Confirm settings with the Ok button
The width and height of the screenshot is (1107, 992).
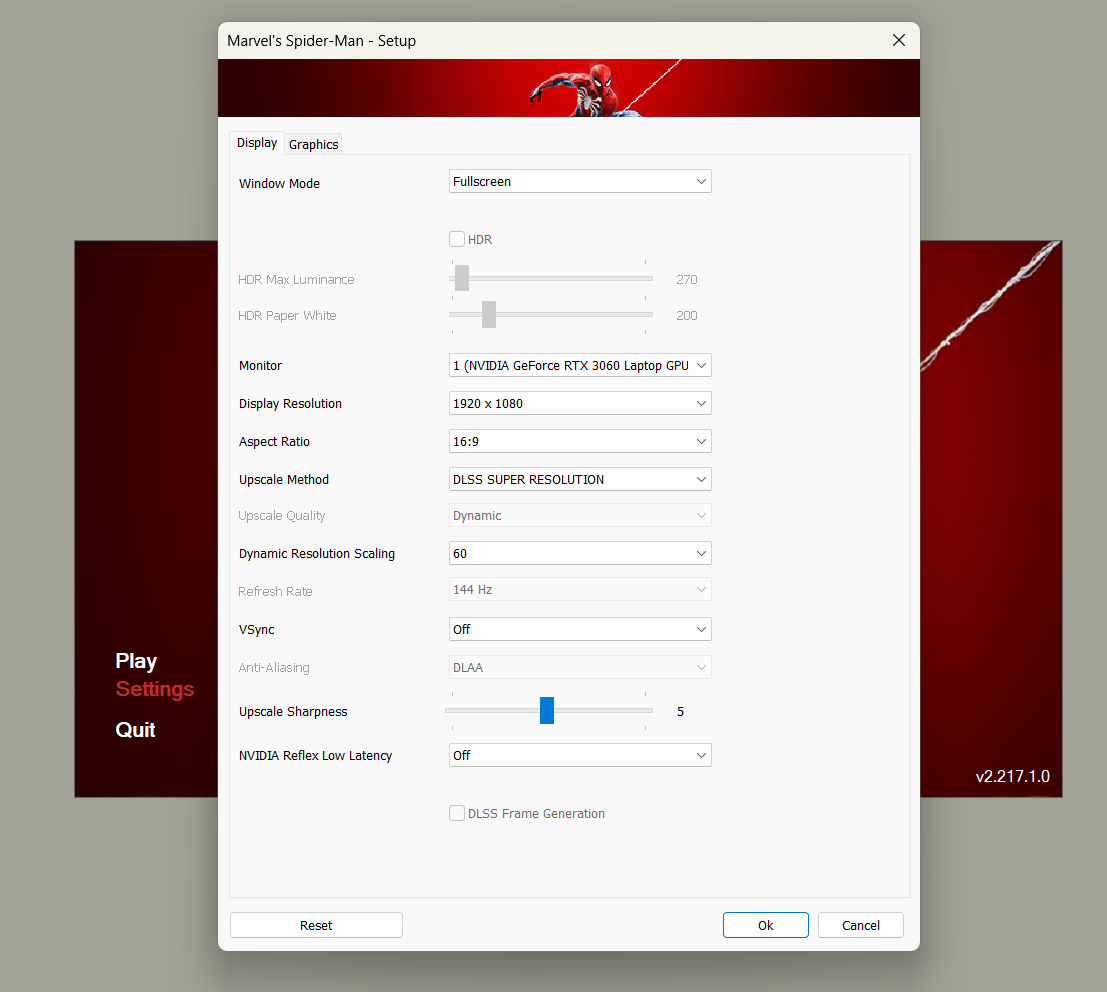pyautogui.click(x=765, y=925)
